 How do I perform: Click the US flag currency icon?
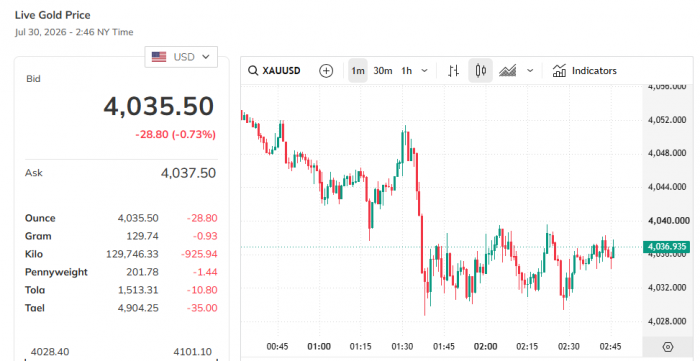tap(159, 57)
